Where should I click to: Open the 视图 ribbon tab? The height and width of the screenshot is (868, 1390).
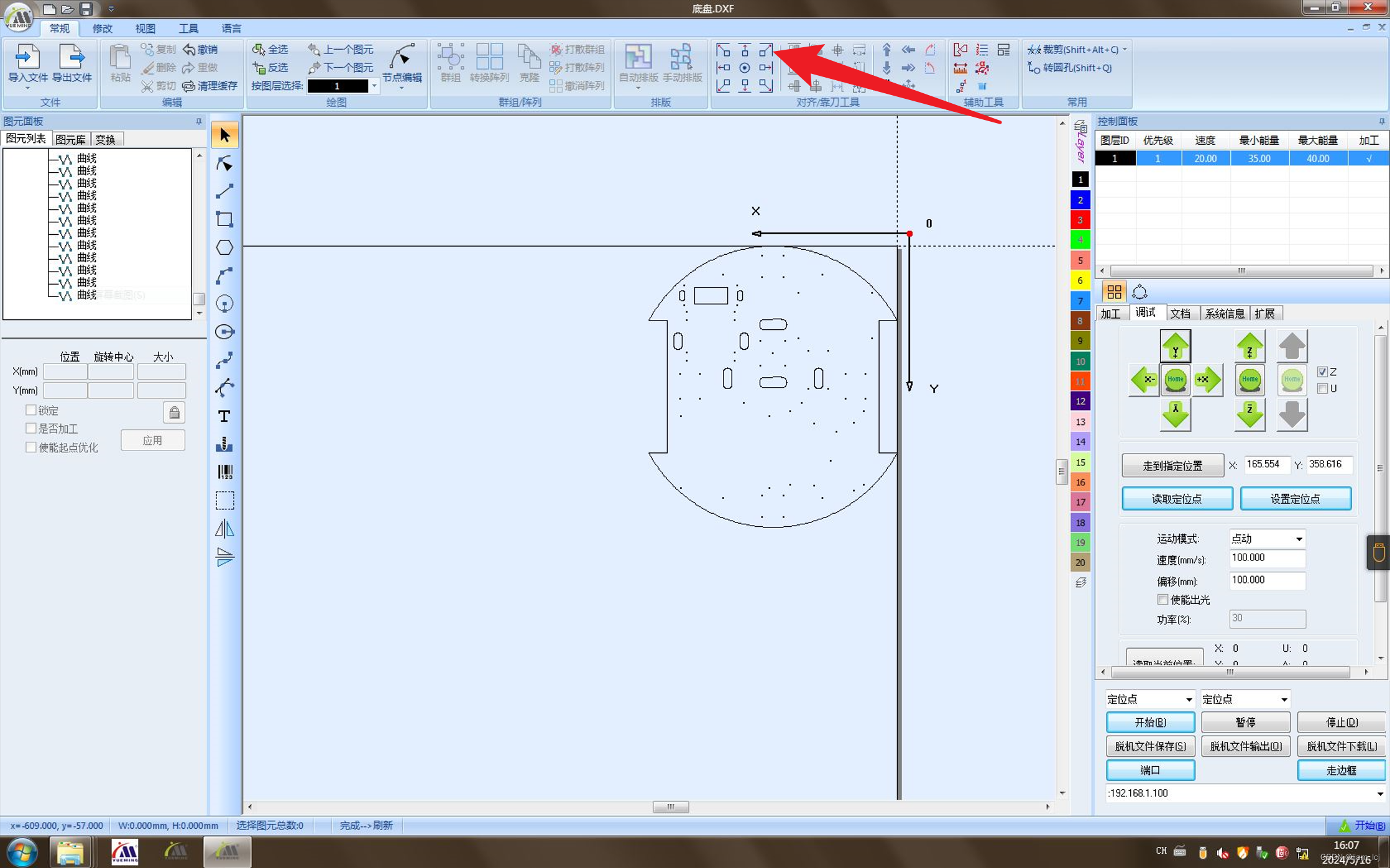pyautogui.click(x=145, y=29)
